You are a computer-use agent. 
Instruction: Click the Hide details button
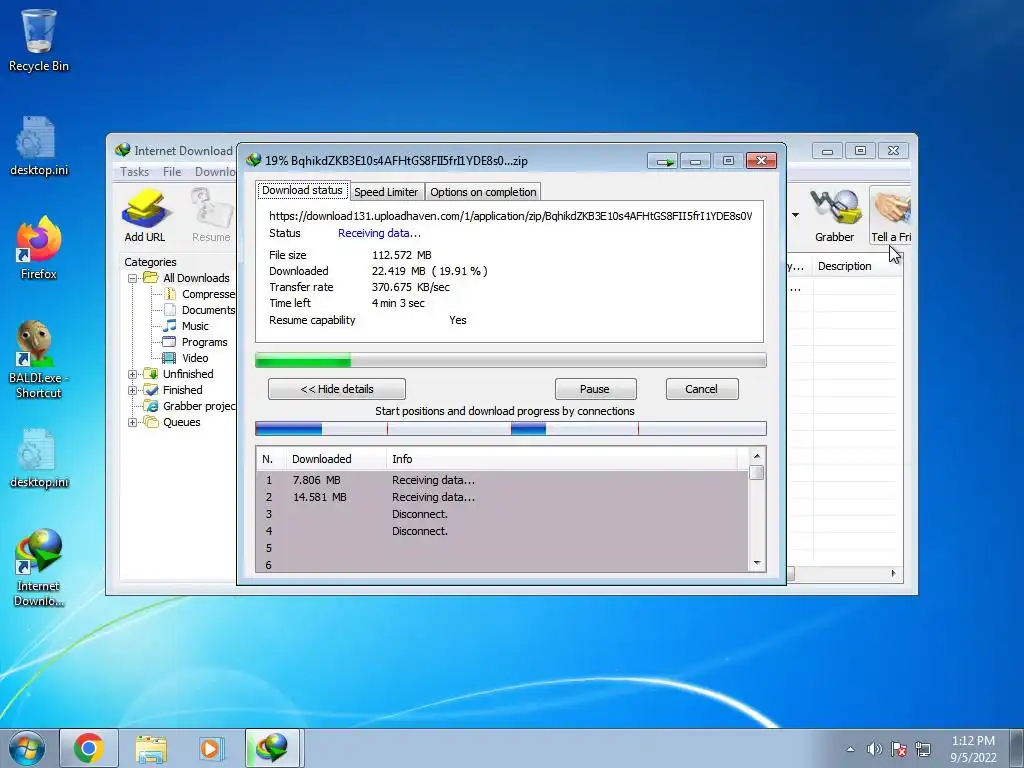337,389
